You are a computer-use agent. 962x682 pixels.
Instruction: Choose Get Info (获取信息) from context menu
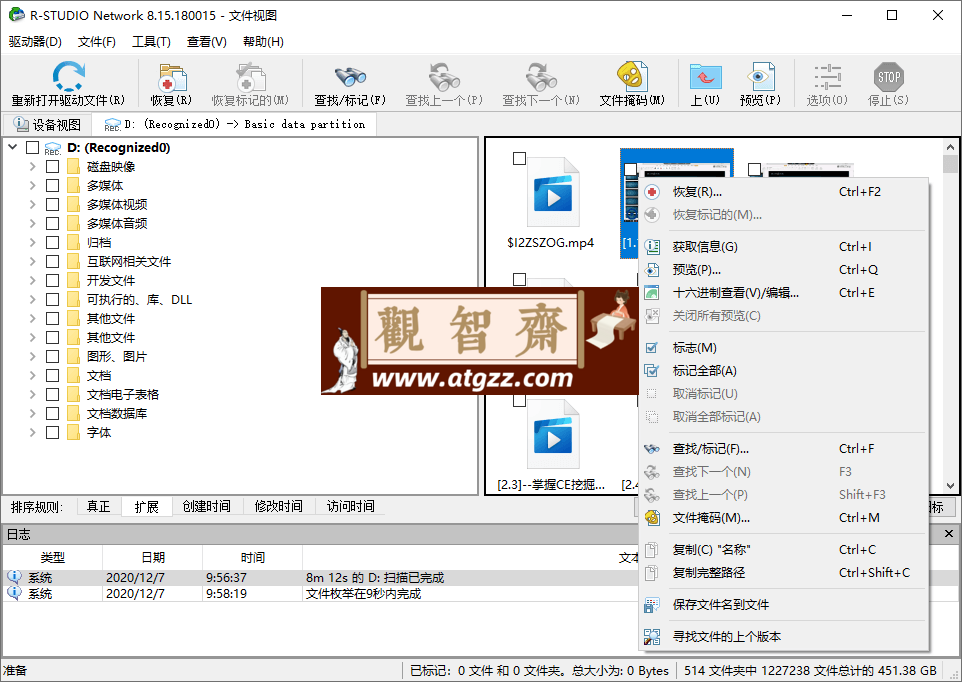coord(783,247)
